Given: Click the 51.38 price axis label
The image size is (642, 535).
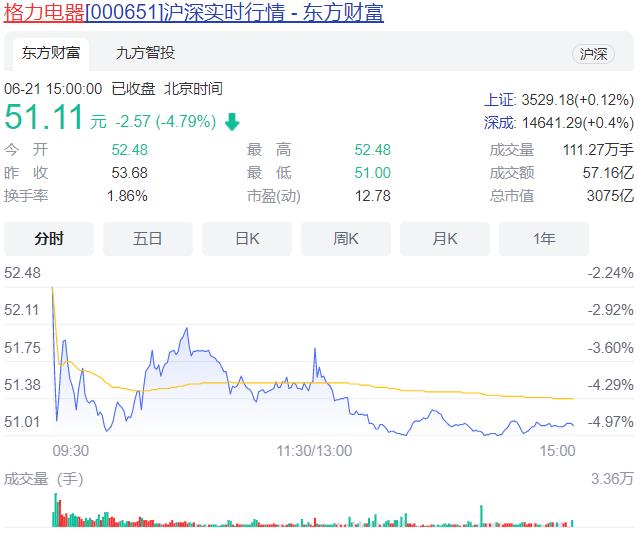Looking at the screenshot, I should (x=23, y=385).
